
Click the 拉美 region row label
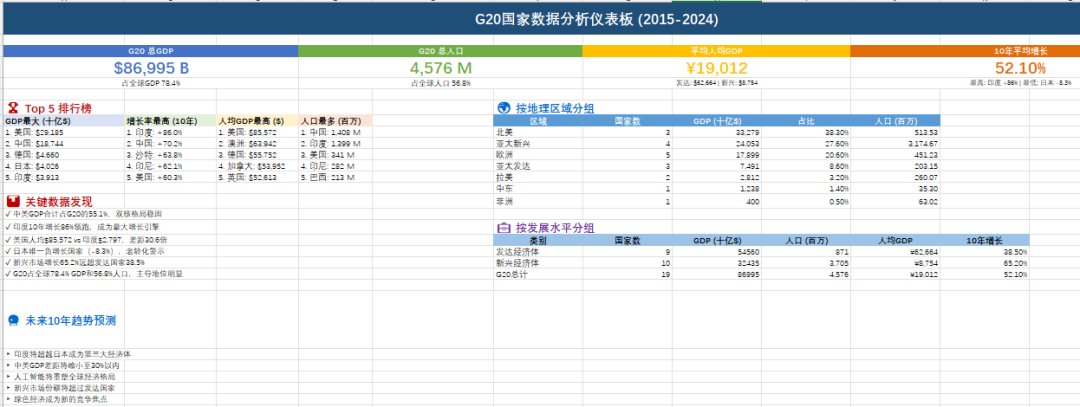503,178
